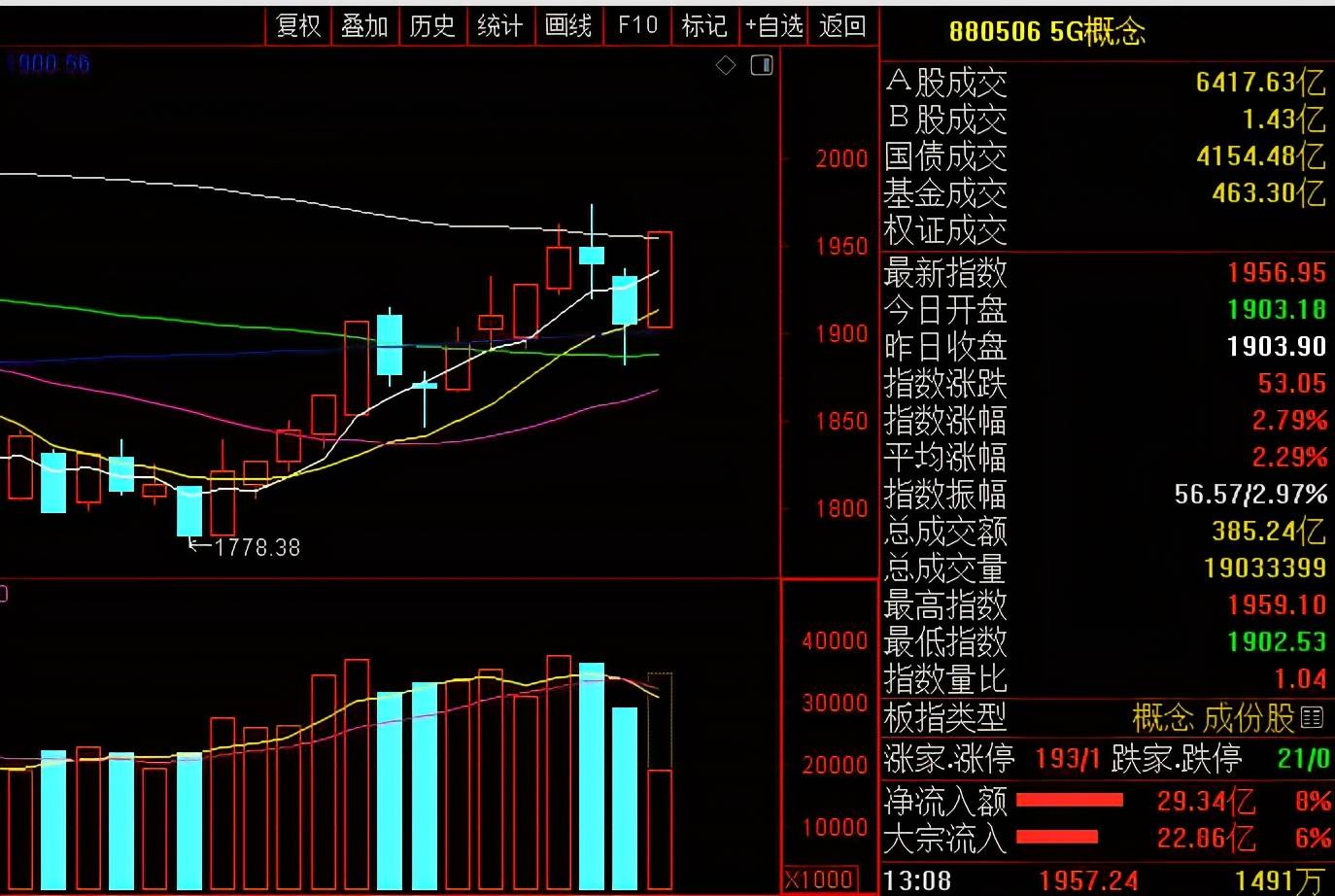Open the F10 company info
Screen dimensions: 1335x896
point(637,26)
